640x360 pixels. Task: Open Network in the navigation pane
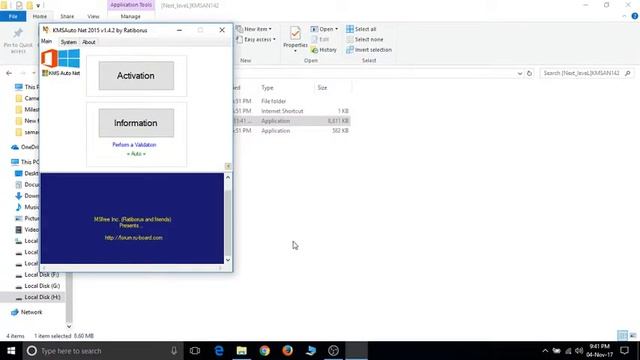[x=31, y=312]
